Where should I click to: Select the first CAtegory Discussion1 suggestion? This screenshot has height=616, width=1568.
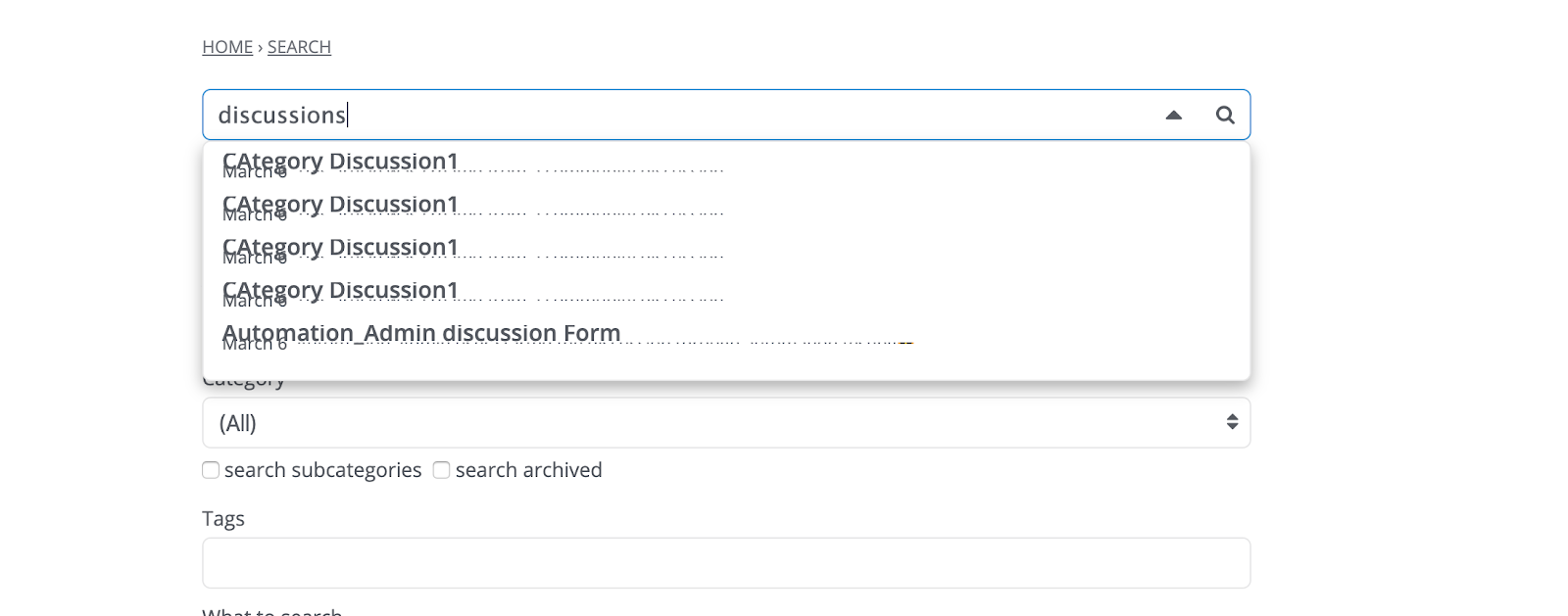pos(339,161)
